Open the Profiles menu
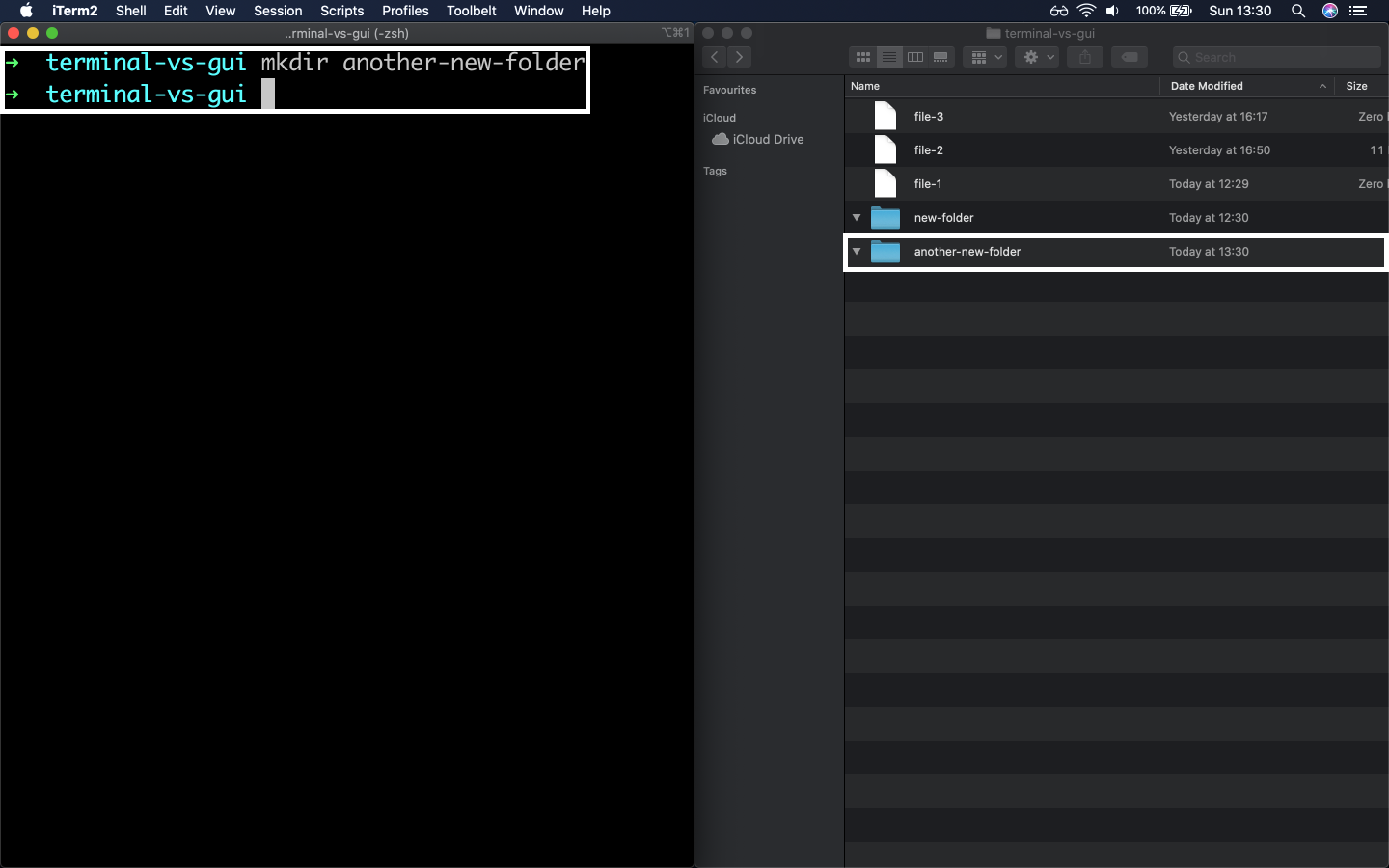This screenshot has height=868, width=1389. [x=405, y=11]
